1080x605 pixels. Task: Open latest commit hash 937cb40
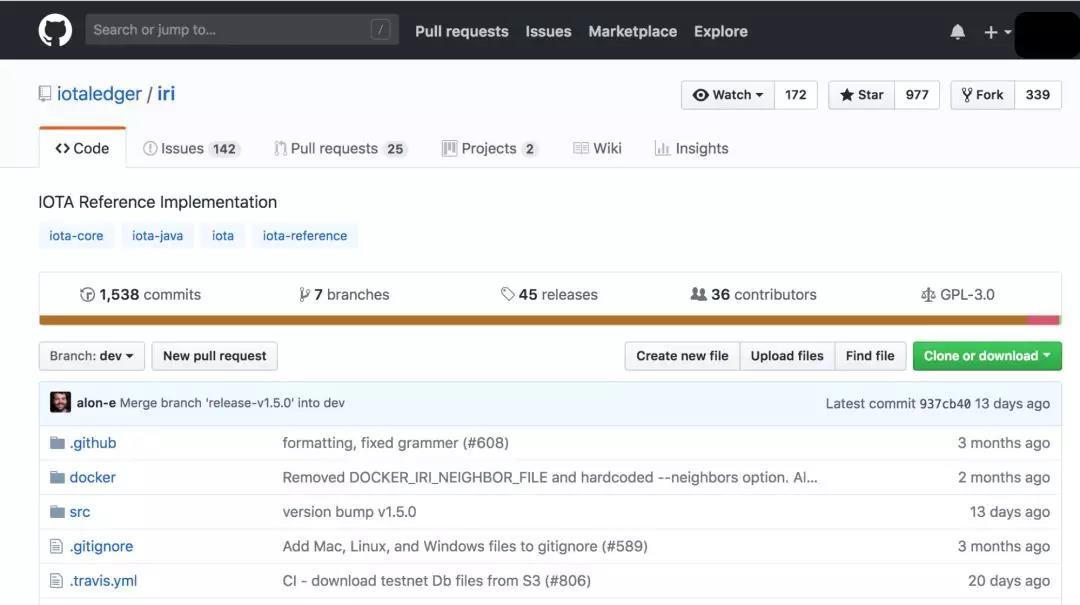(x=945, y=404)
